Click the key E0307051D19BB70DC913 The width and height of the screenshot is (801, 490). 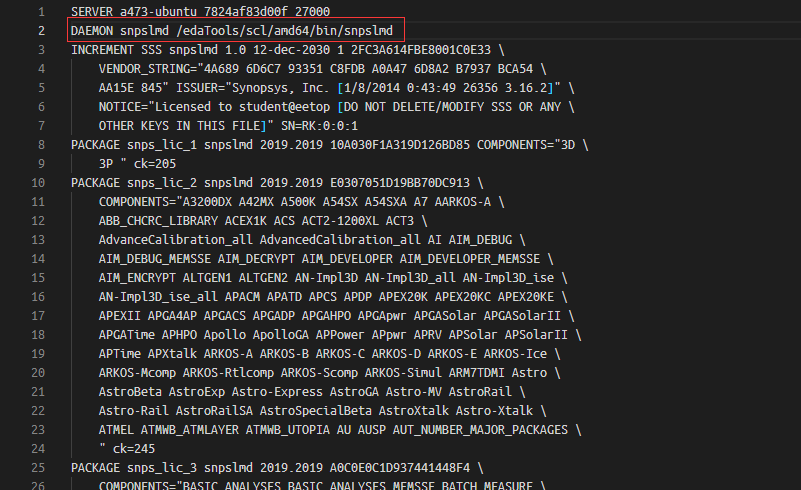[x=400, y=183]
